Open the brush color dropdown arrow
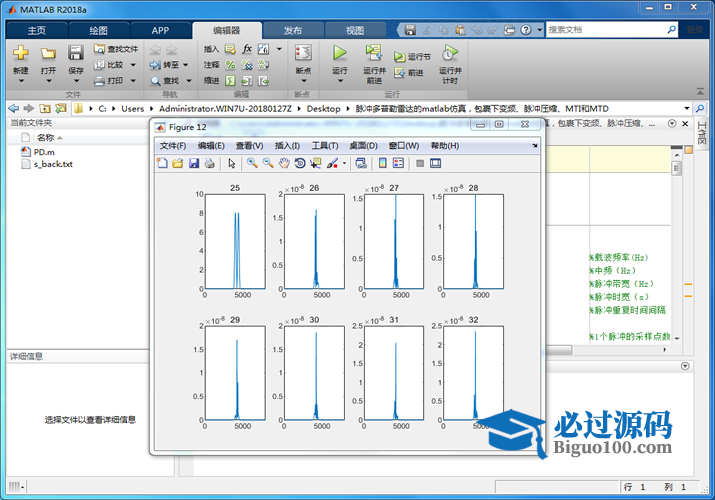 [x=344, y=163]
